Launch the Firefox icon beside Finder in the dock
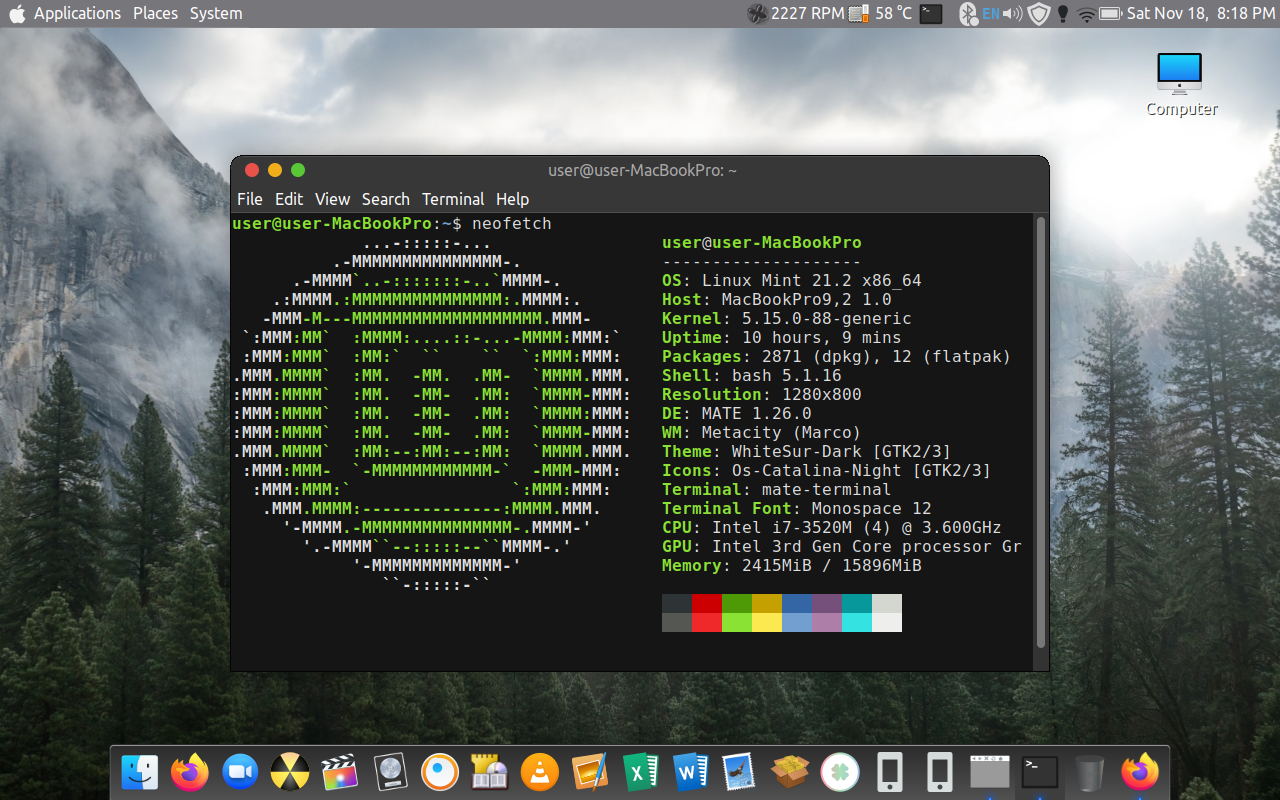 [x=190, y=772]
